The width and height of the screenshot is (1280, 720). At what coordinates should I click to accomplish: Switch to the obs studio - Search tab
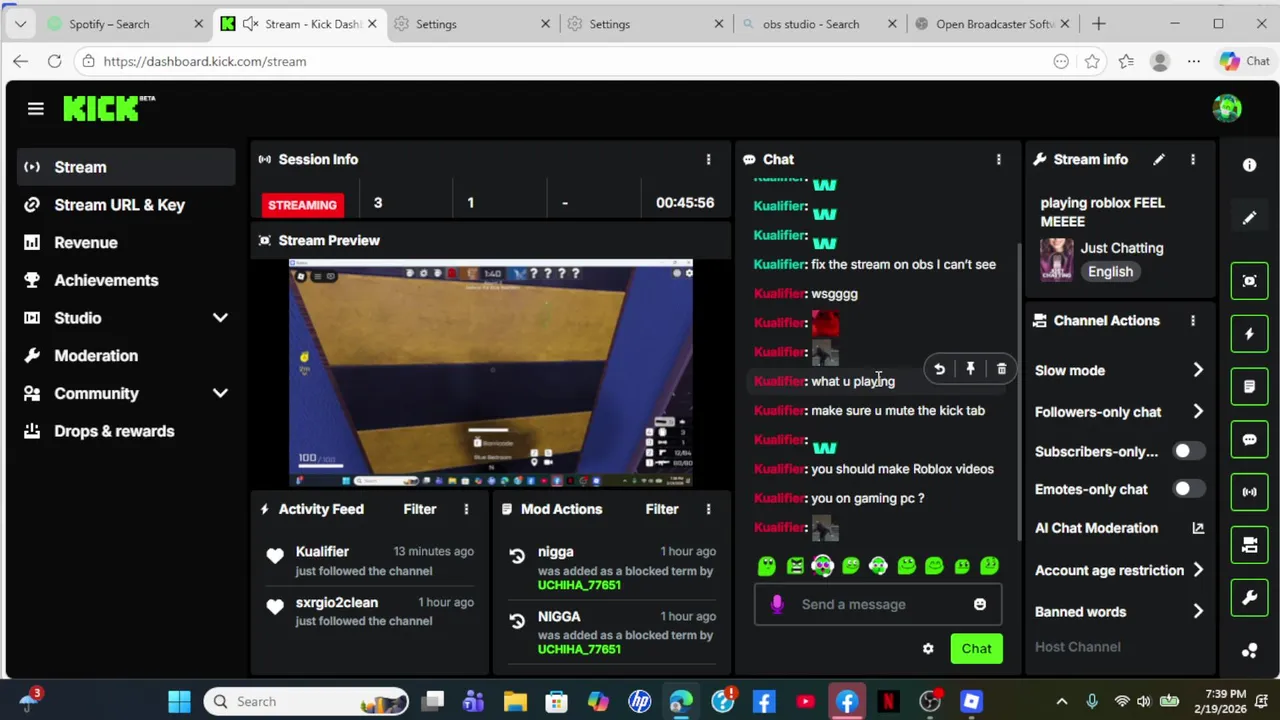pyautogui.click(x=818, y=24)
